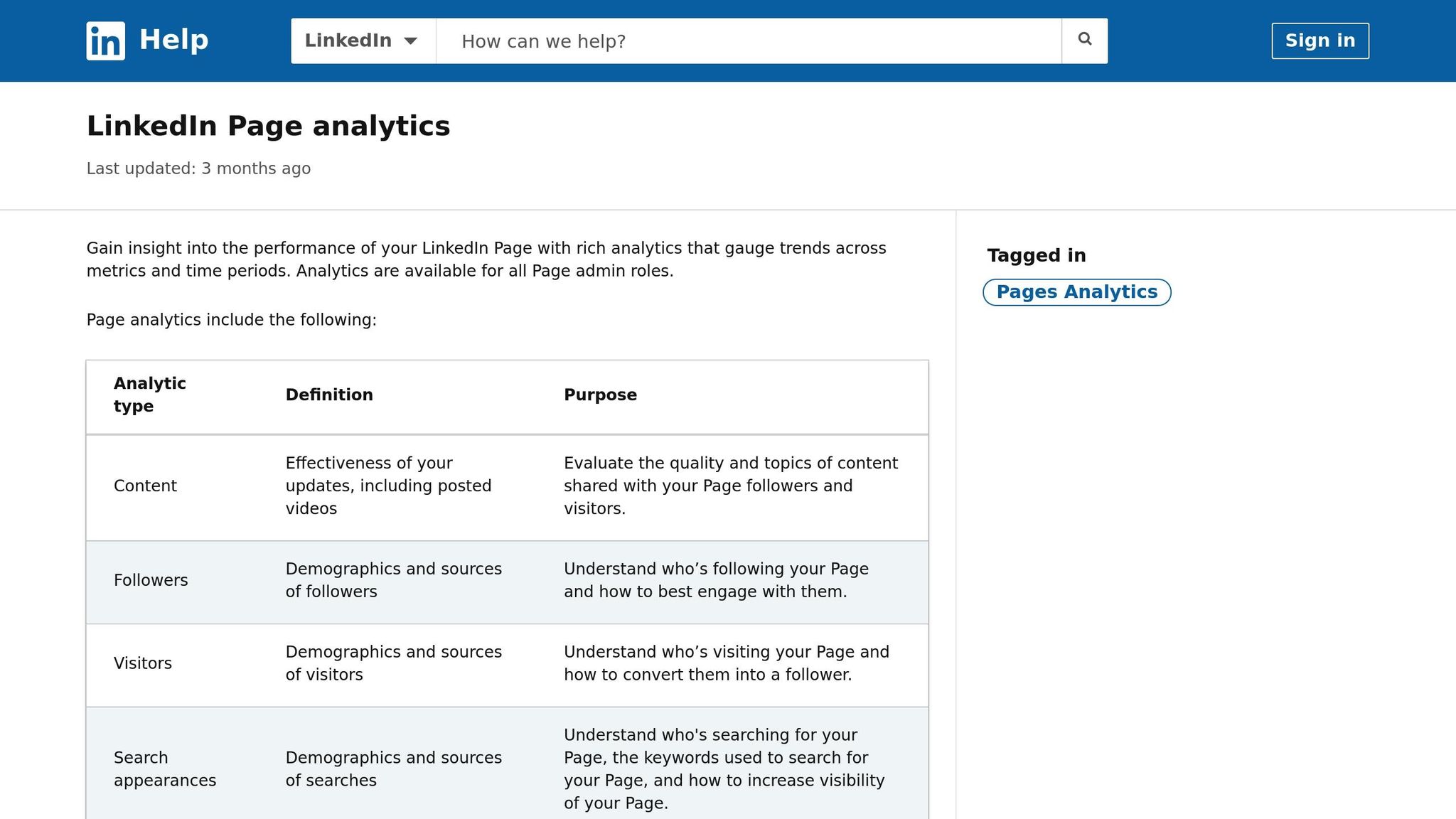Click the Help link in the header
This screenshot has width=1456, height=819.
tap(173, 40)
